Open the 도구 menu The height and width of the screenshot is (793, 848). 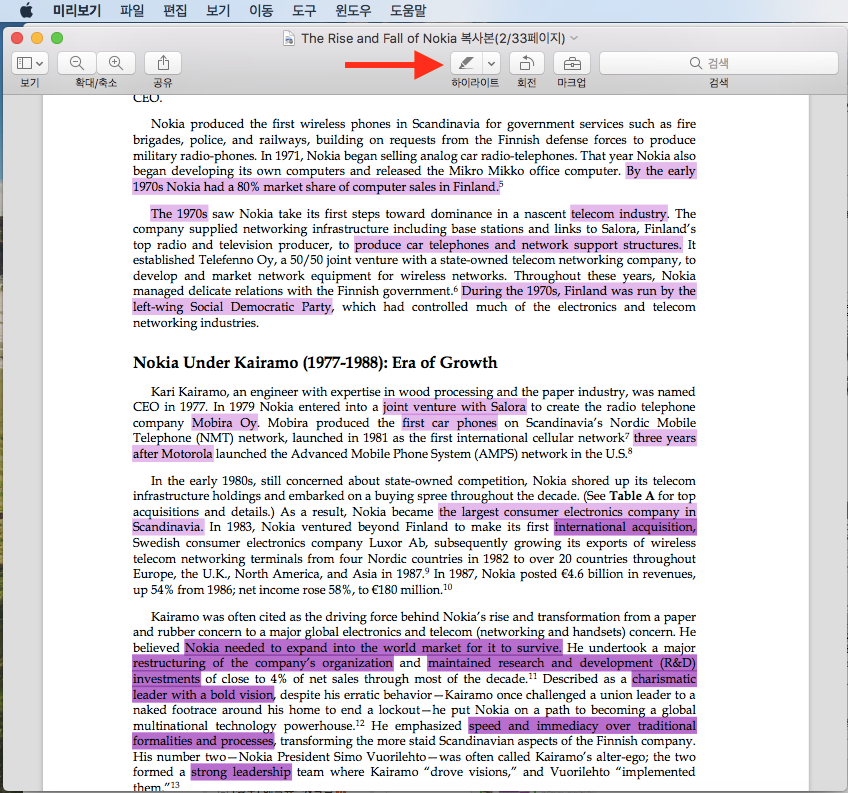coord(304,10)
